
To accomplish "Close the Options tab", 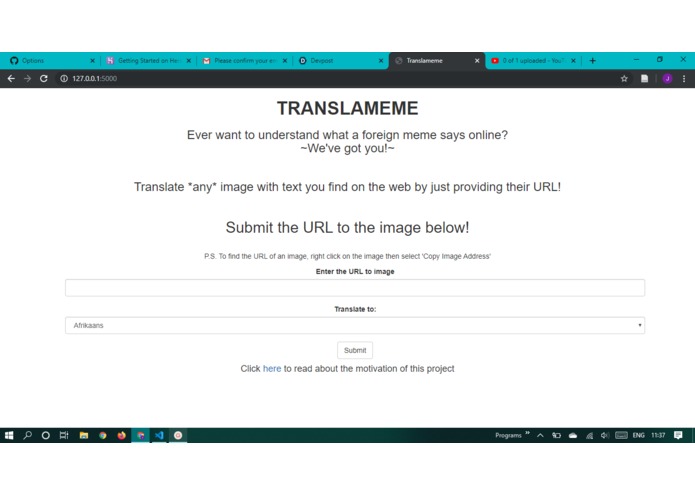I will click(x=92, y=61).
